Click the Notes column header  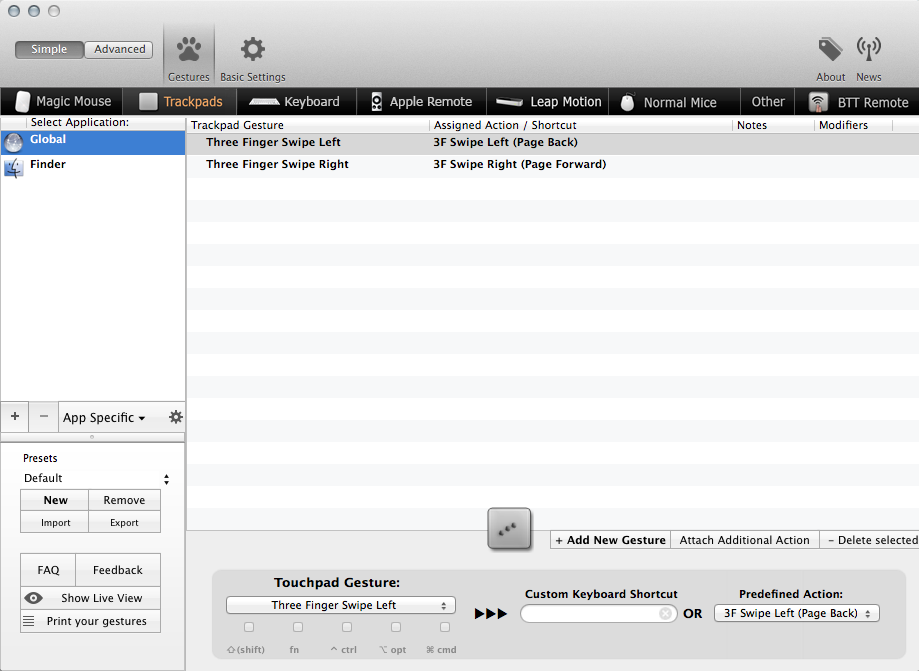[774, 125]
